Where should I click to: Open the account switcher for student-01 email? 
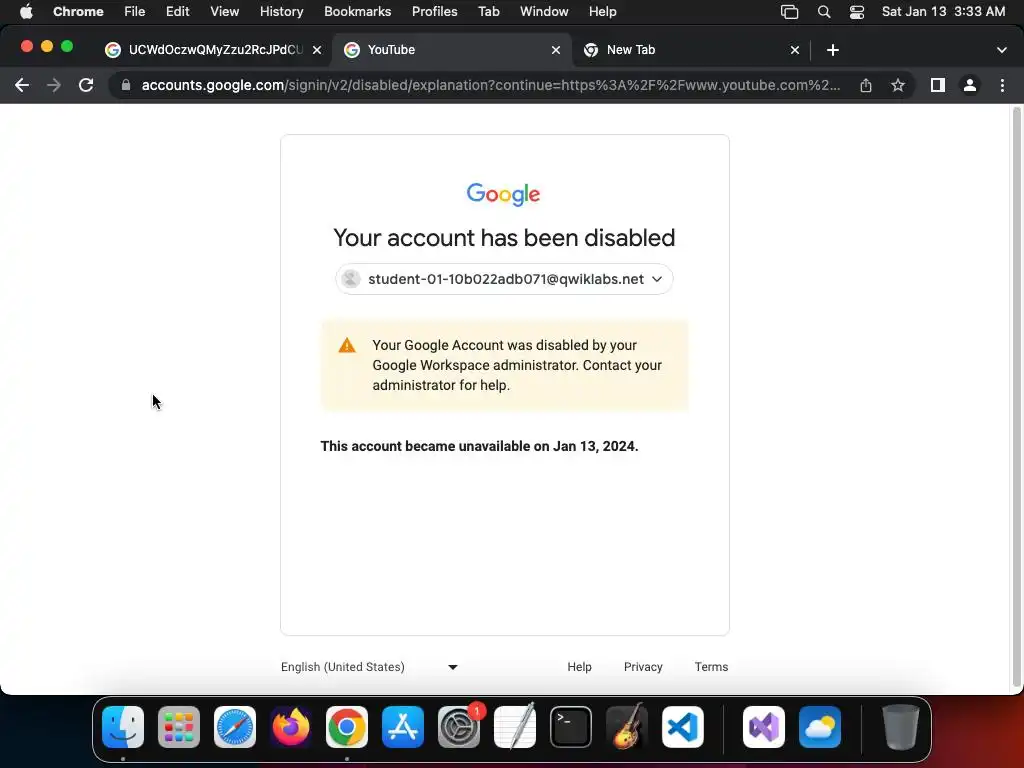504,279
